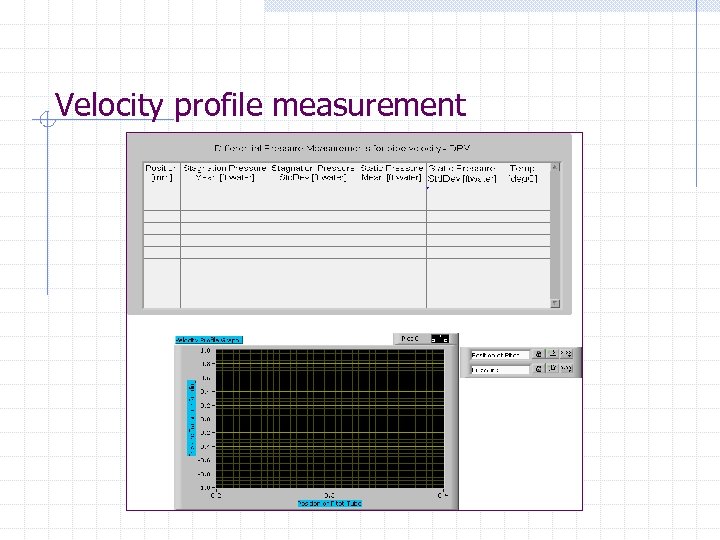The height and width of the screenshot is (540, 720).
Task: Click the X-scale autoscale lock icon in top legend row
Action: pyautogui.click(x=539, y=354)
